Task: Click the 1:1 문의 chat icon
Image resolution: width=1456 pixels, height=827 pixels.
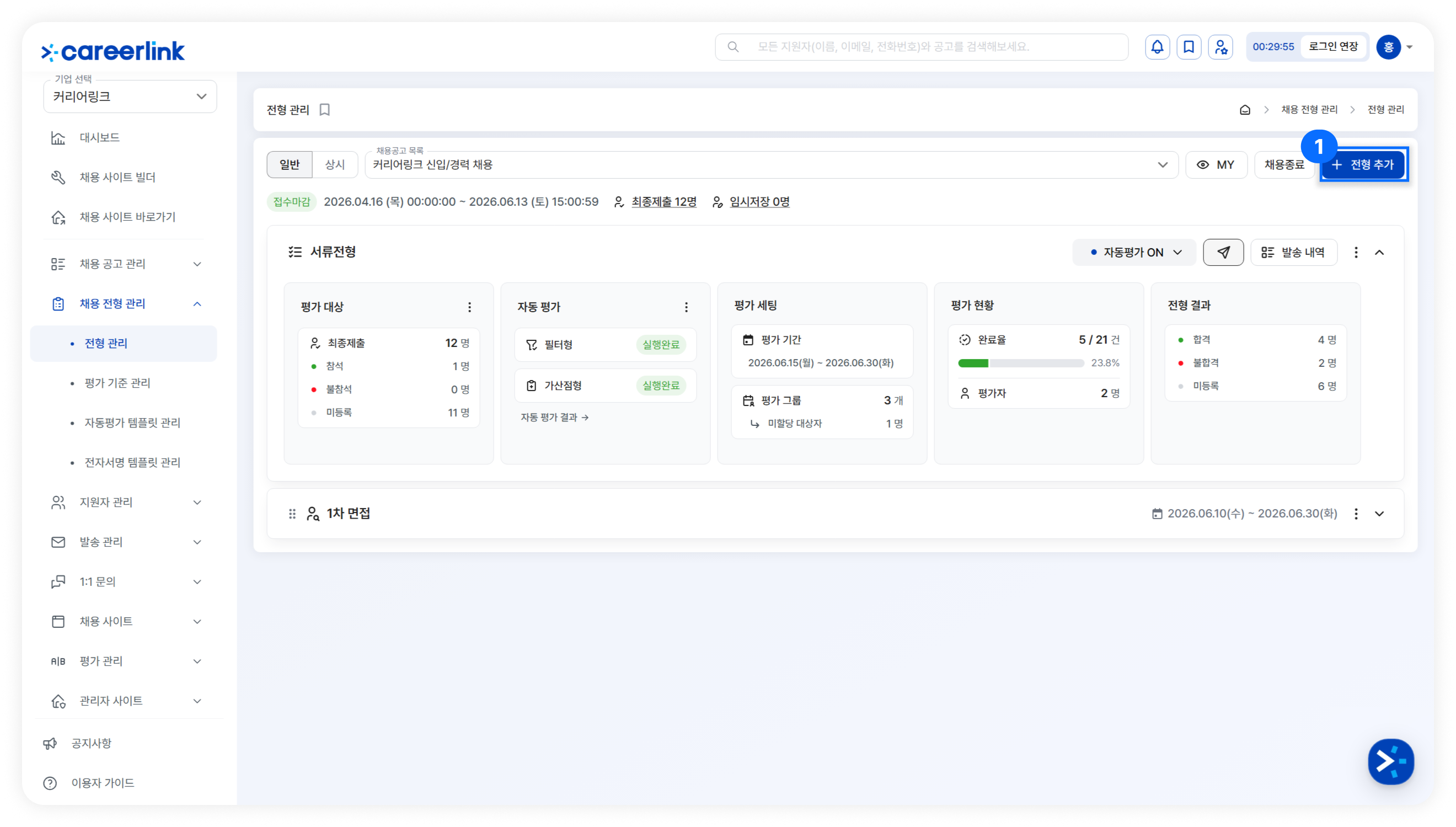Action: point(58,581)
